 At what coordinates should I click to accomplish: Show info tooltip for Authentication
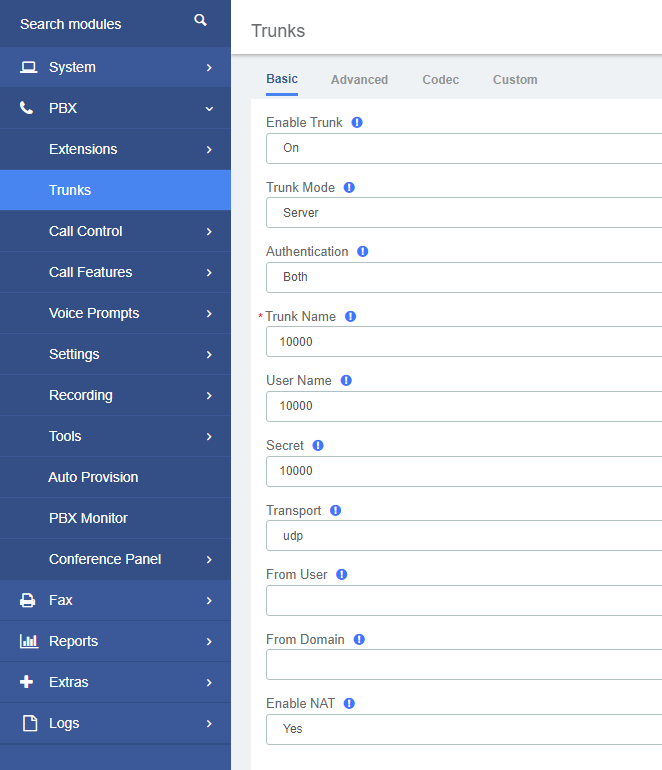[362, 251]
